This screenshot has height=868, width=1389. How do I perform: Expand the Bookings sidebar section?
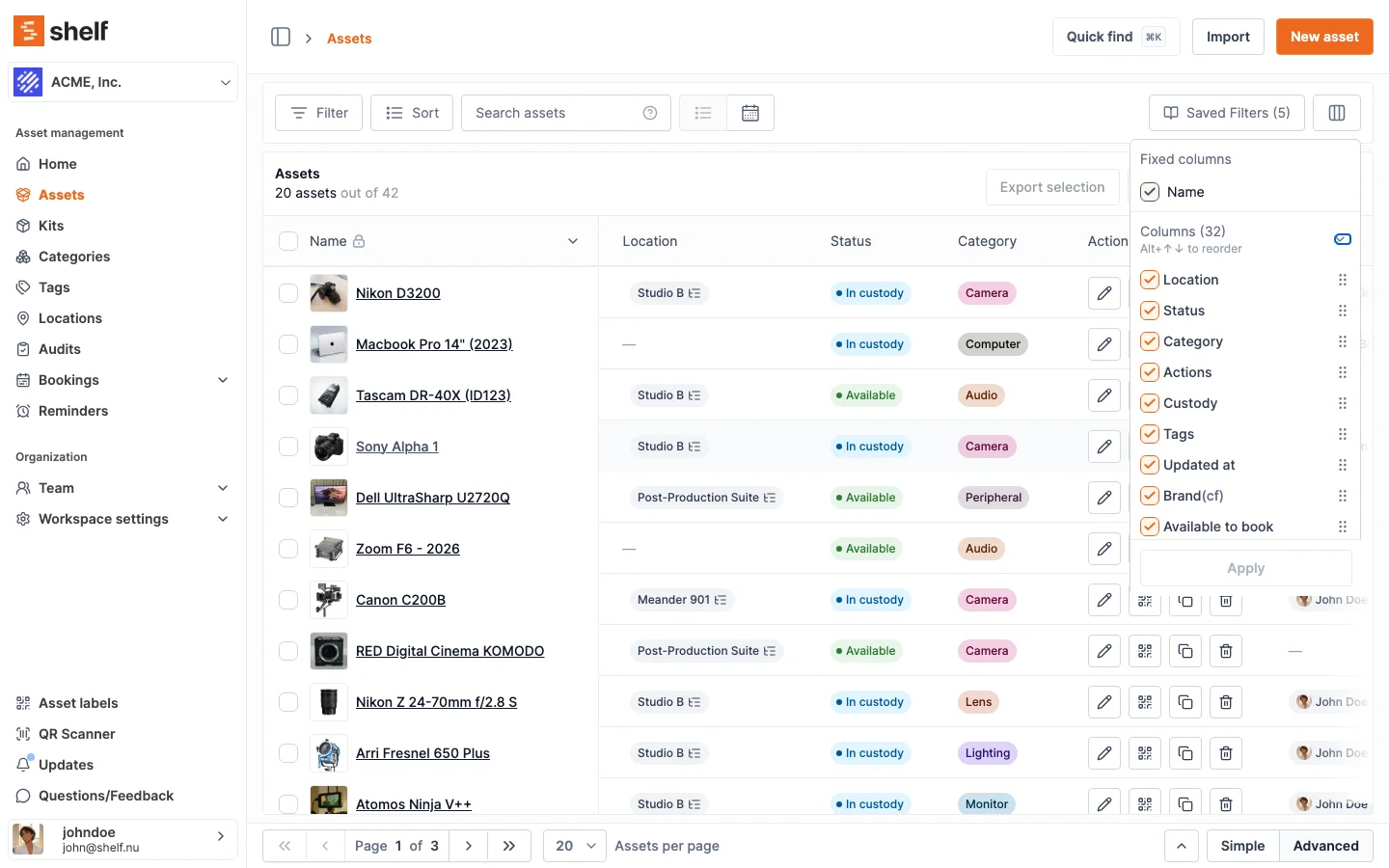click(223, 380)
